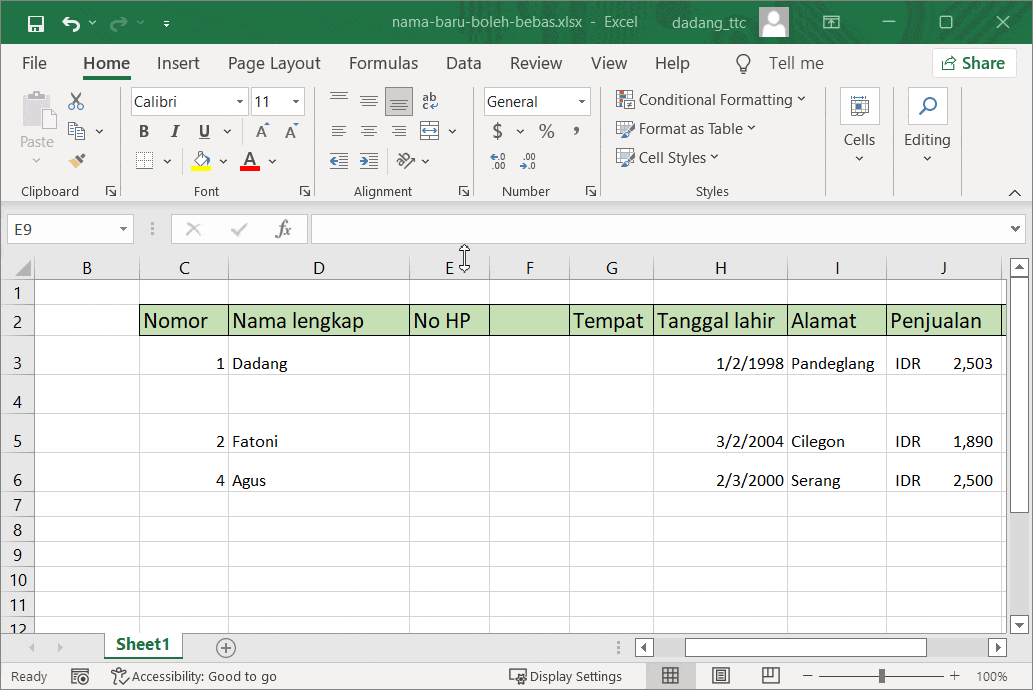Screen dimensions: 1033x690
Task: Toggle the Wrap Text option
Action: (428, 99)
